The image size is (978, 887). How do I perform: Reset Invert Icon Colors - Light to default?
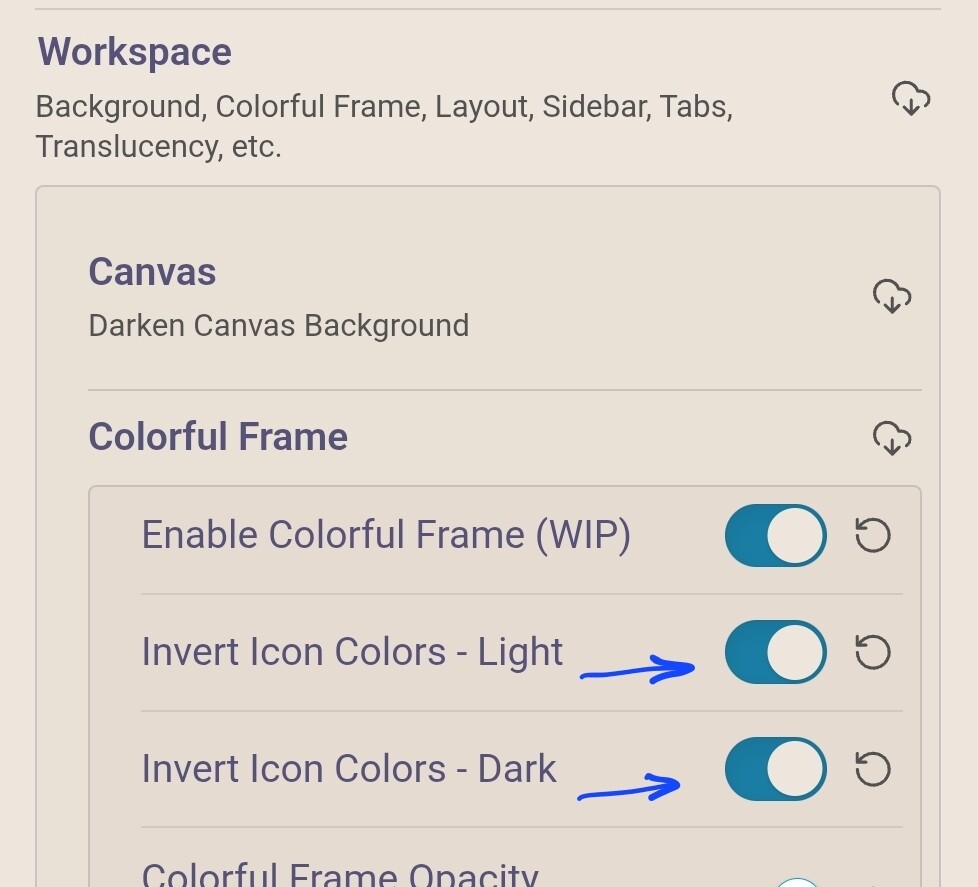(x=872, y=653)
